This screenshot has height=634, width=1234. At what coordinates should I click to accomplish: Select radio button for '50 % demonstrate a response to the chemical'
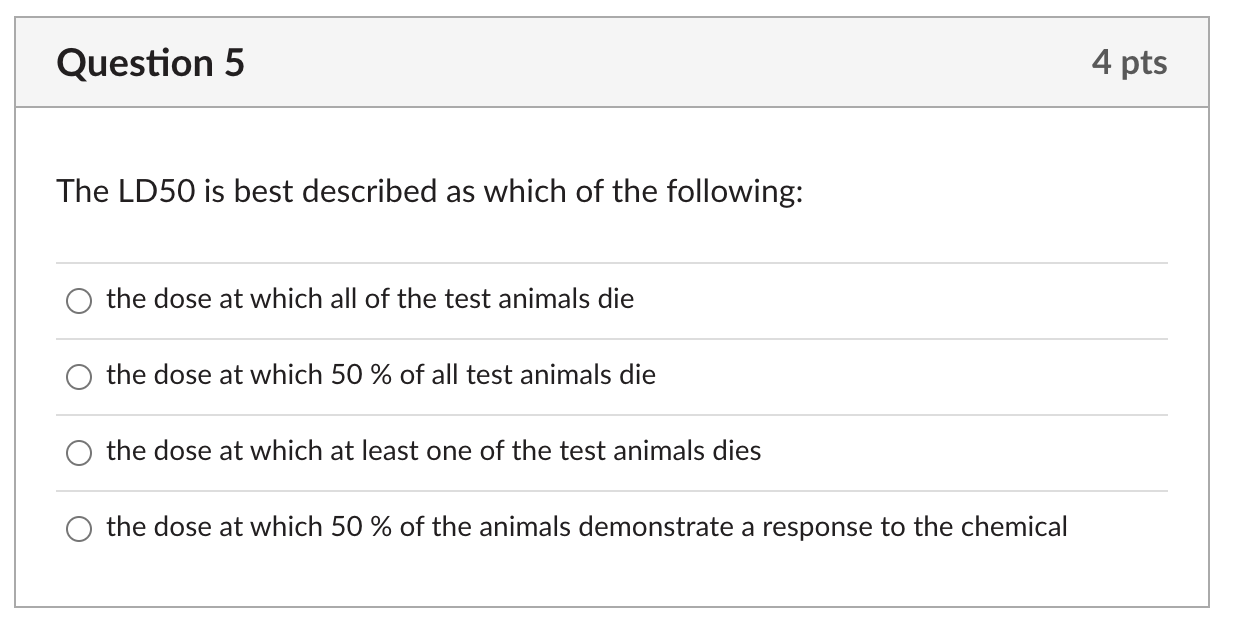pos(78,527)
